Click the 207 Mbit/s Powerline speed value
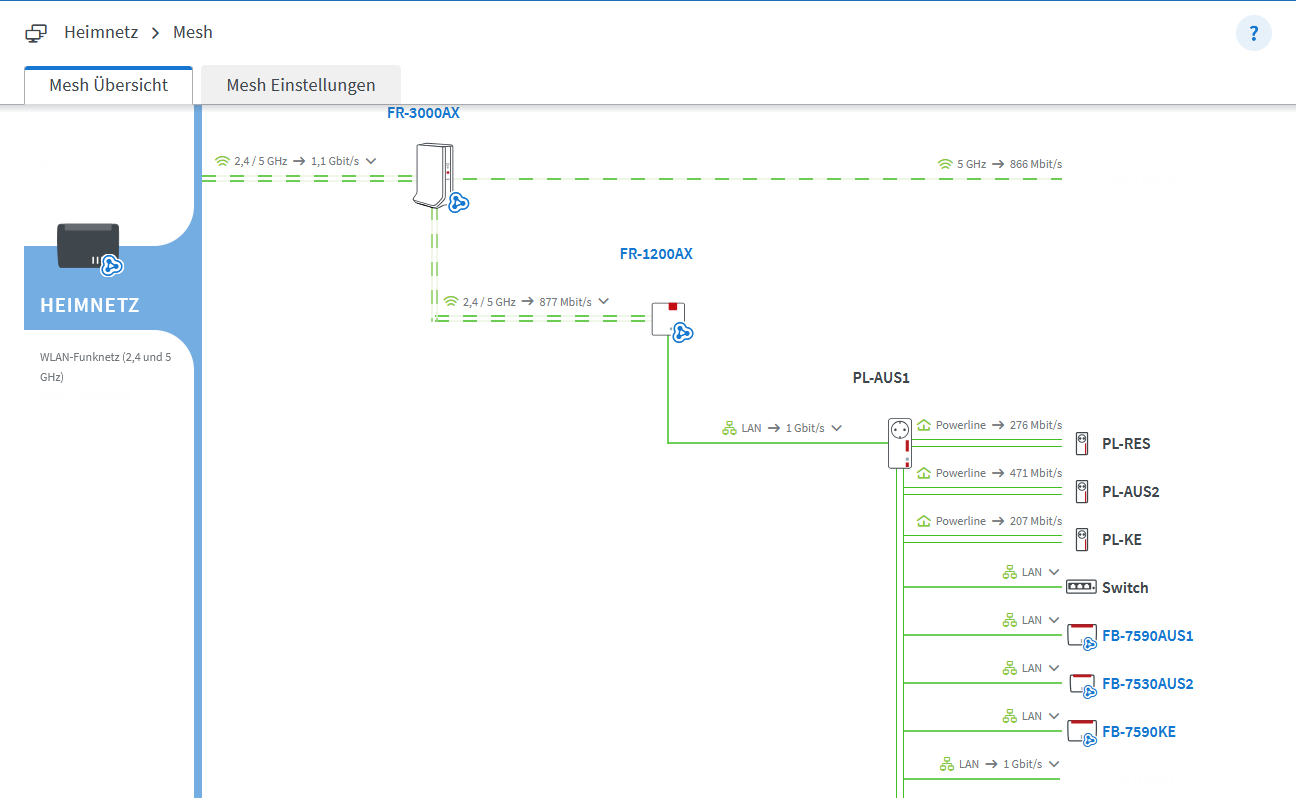 coord(1036,521)
